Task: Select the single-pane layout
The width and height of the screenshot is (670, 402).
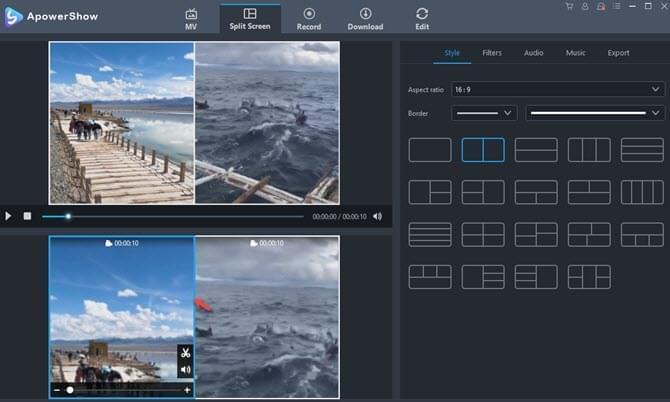Action: (430, 150)
